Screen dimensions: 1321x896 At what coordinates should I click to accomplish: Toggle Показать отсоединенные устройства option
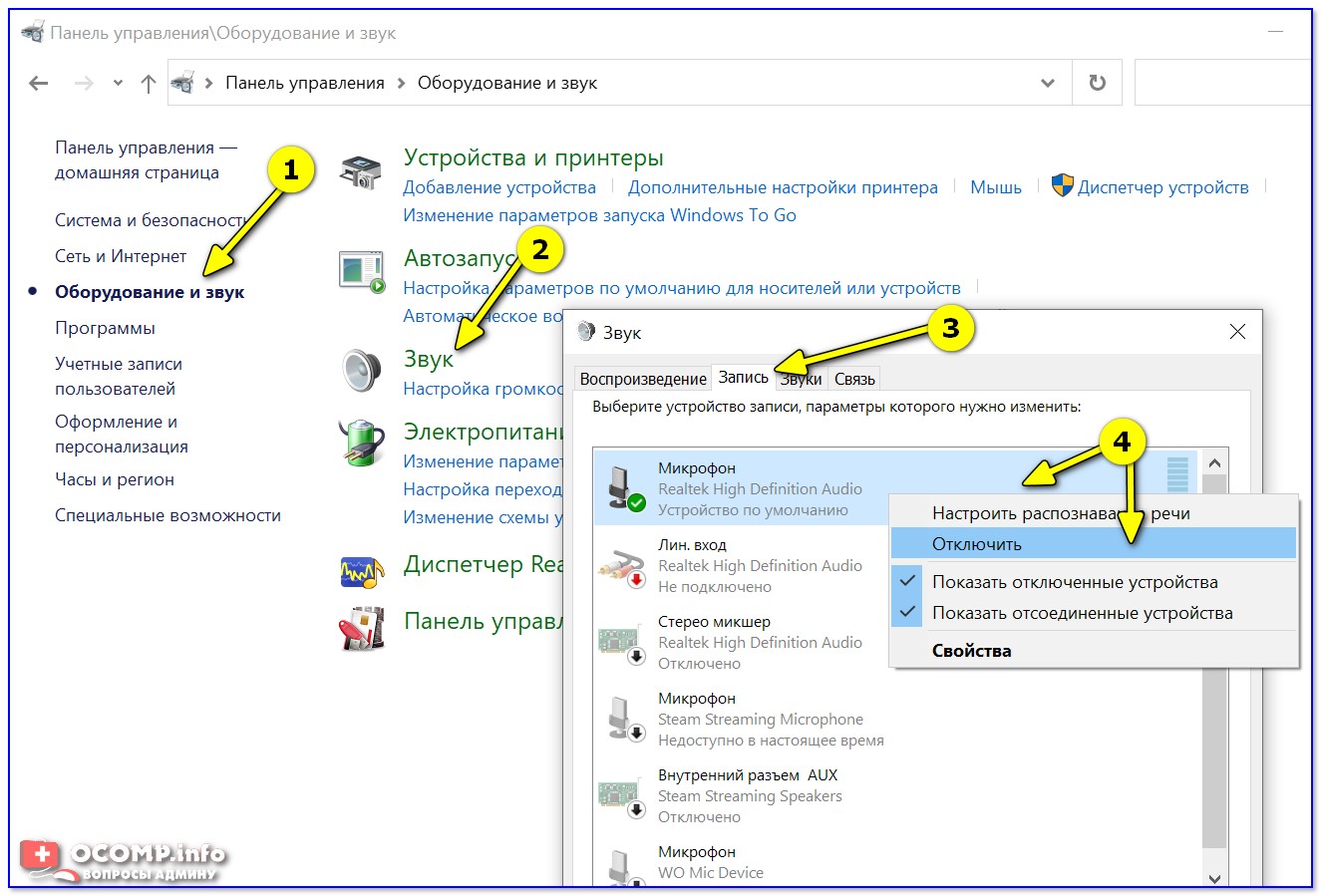pyautogui.click(x=1082, y=613)
